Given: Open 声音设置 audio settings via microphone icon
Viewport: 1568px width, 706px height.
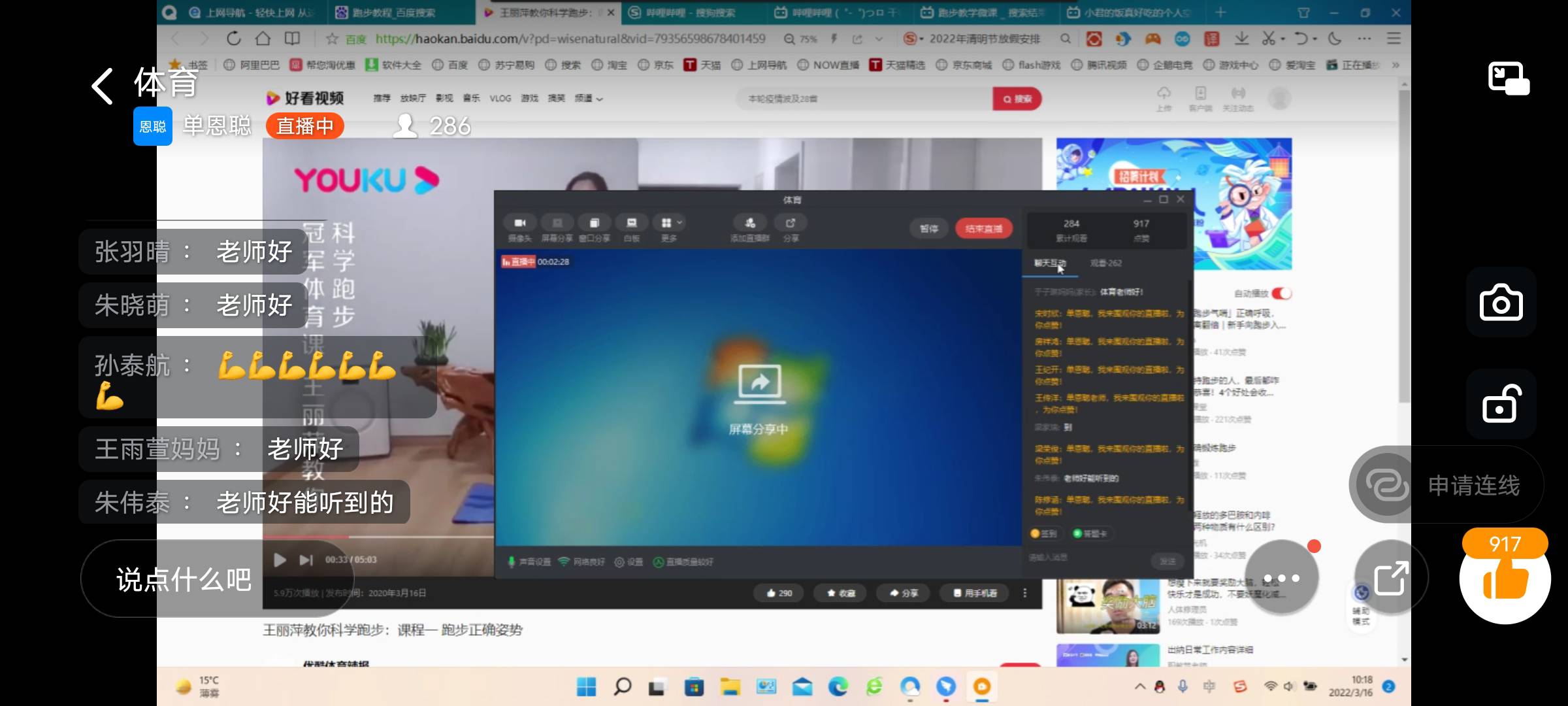Looking at the screenshot, I should [513, 561].
